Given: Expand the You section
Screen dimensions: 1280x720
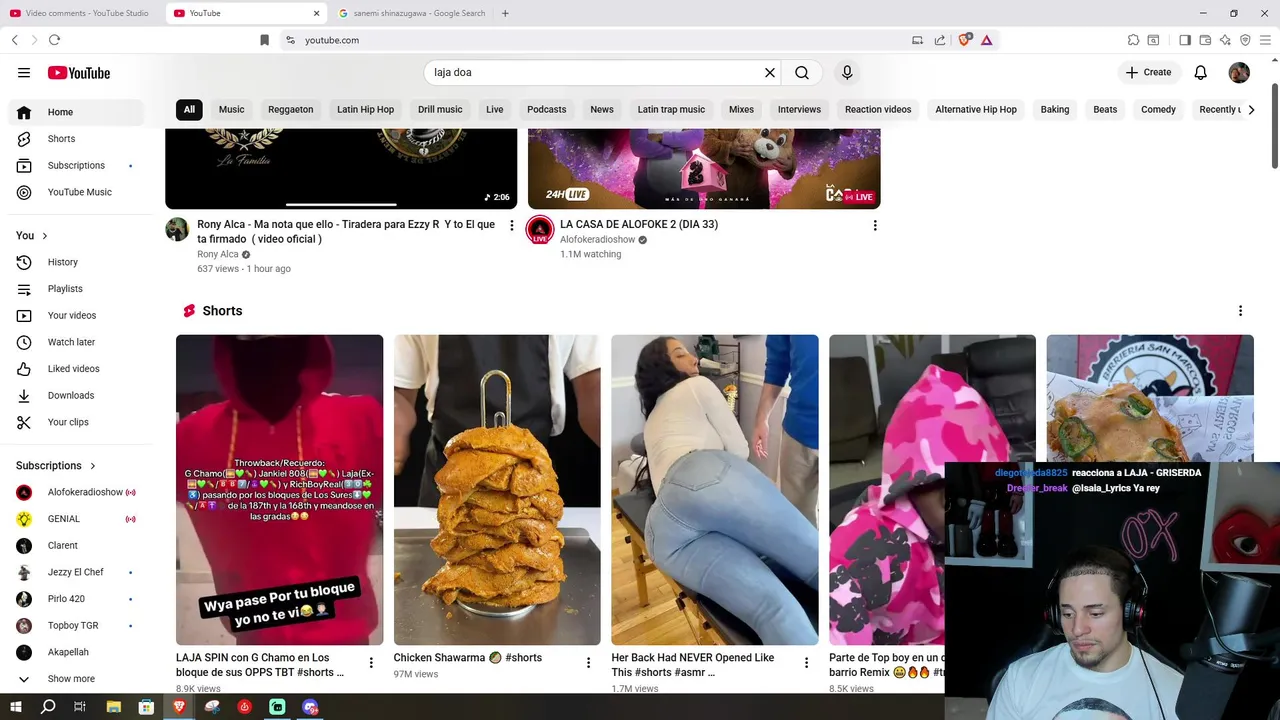Looking at the screenshot, I should click(x=32, y=235).
